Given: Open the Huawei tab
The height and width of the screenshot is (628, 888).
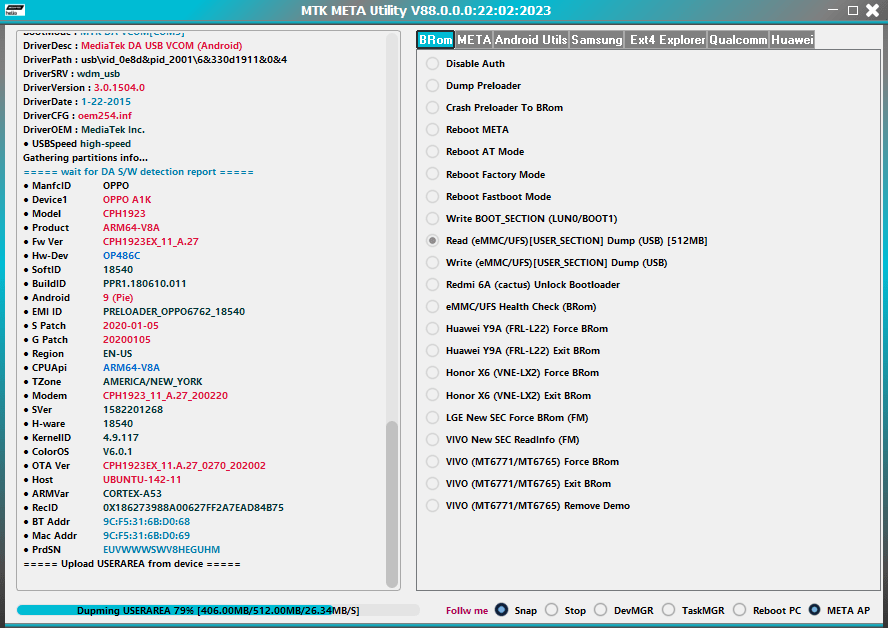Looking at the screenshot, I should pyautogui.click(x=793, y=40).
